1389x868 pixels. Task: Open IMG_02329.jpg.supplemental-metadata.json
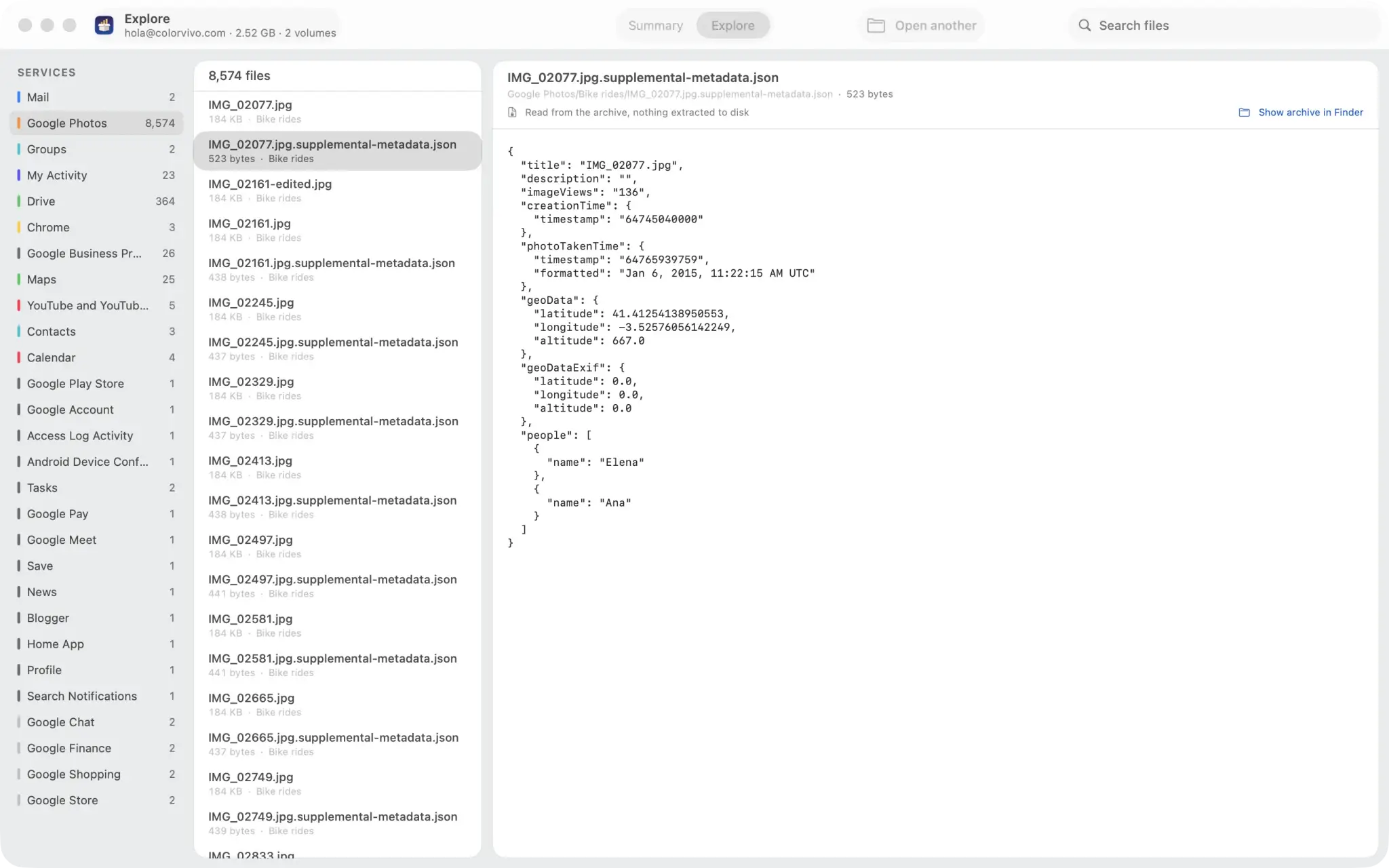click(x=337, y=428)
